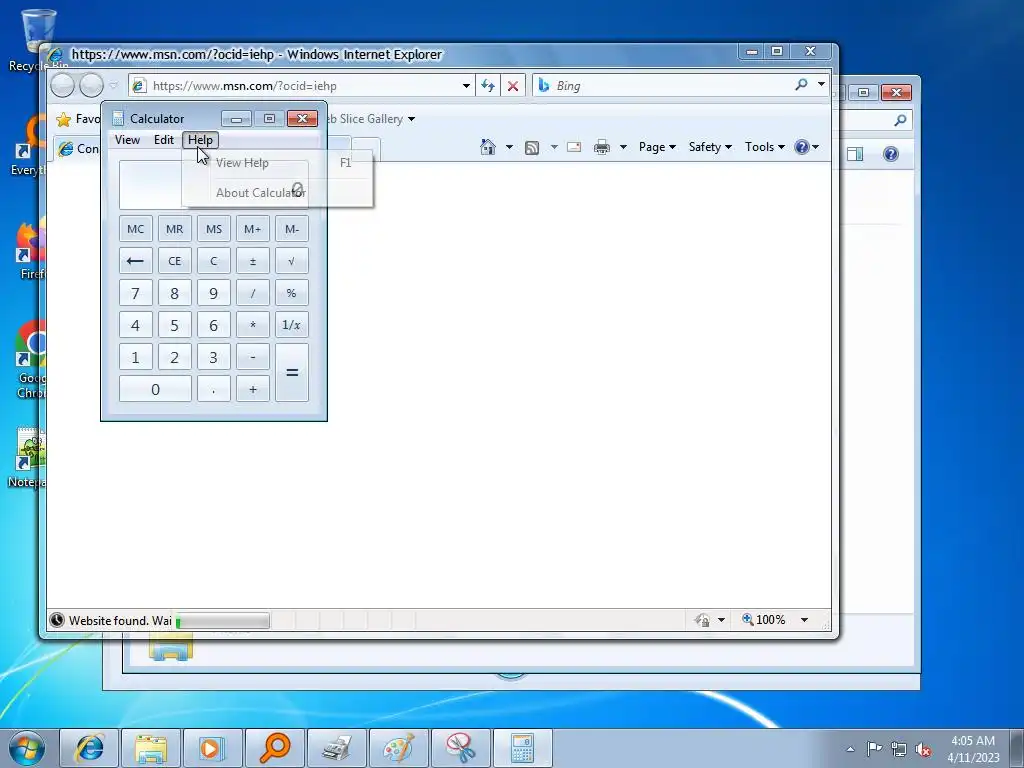Image resolution: width=1024 pixels, height=768 pixels.
Task: Click the preview pane icon in background window
Action: coord(855,154)
